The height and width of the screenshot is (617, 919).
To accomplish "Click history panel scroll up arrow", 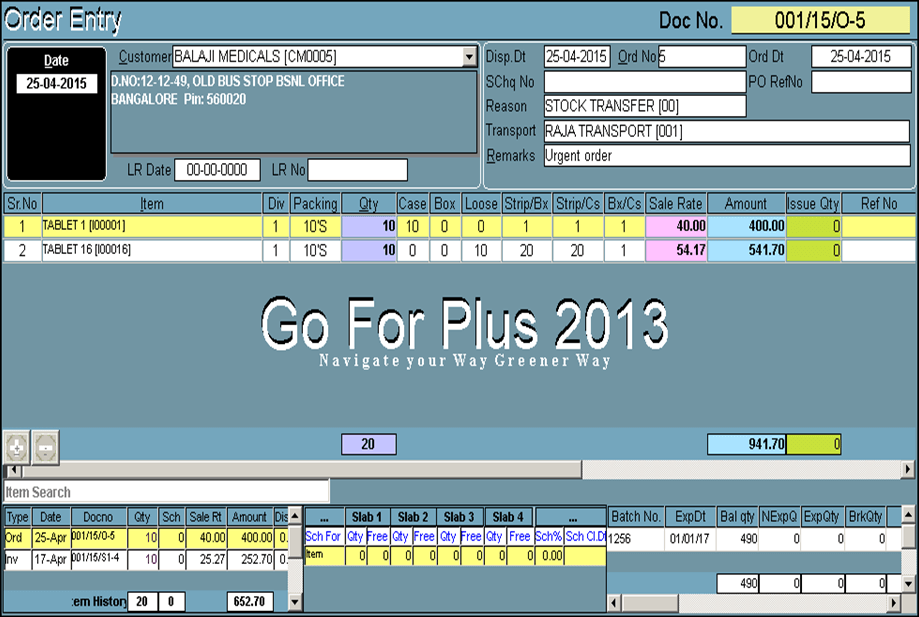I will click(295, 516).
